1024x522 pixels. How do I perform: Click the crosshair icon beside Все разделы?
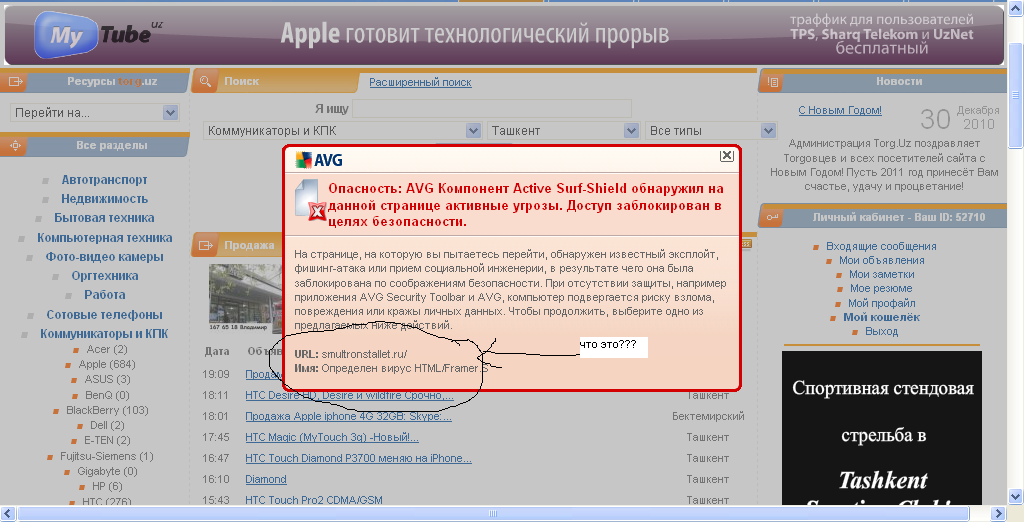tap(16, 146)
